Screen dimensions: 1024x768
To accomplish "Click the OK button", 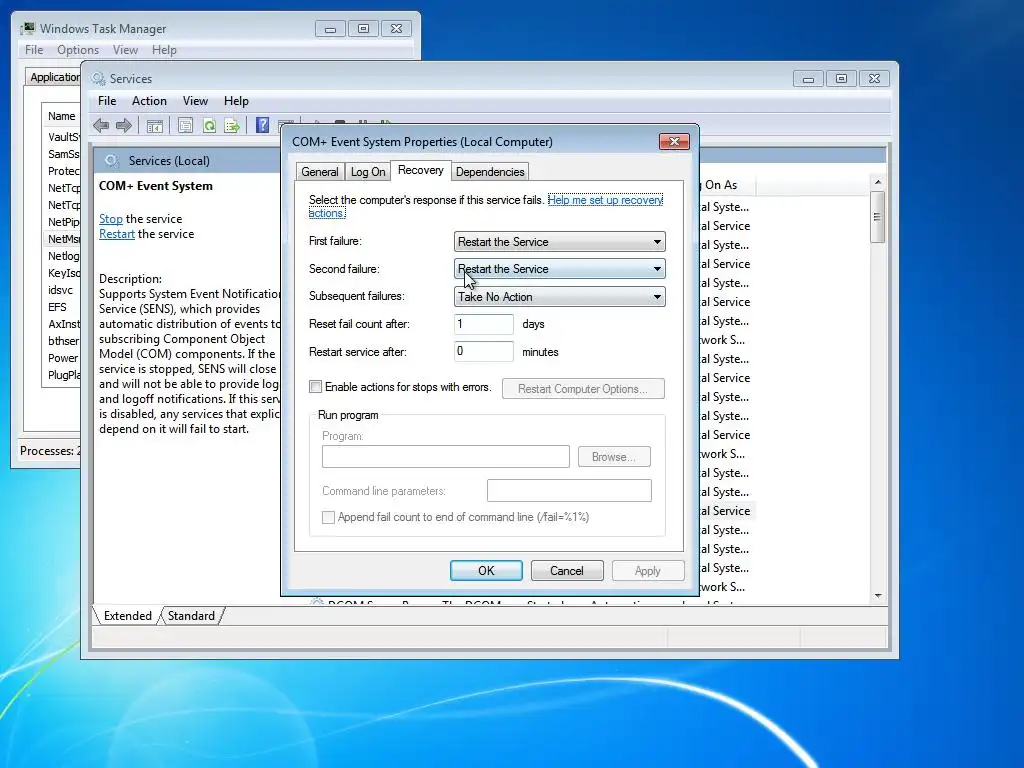I will point(486,571).
